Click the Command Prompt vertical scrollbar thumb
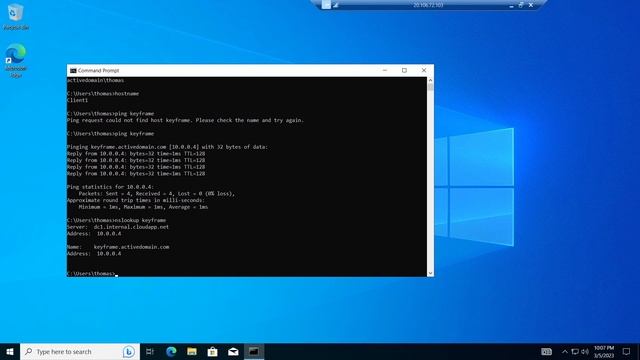Image resolution: width=640 pixels, height=360 pixels. 430,87
